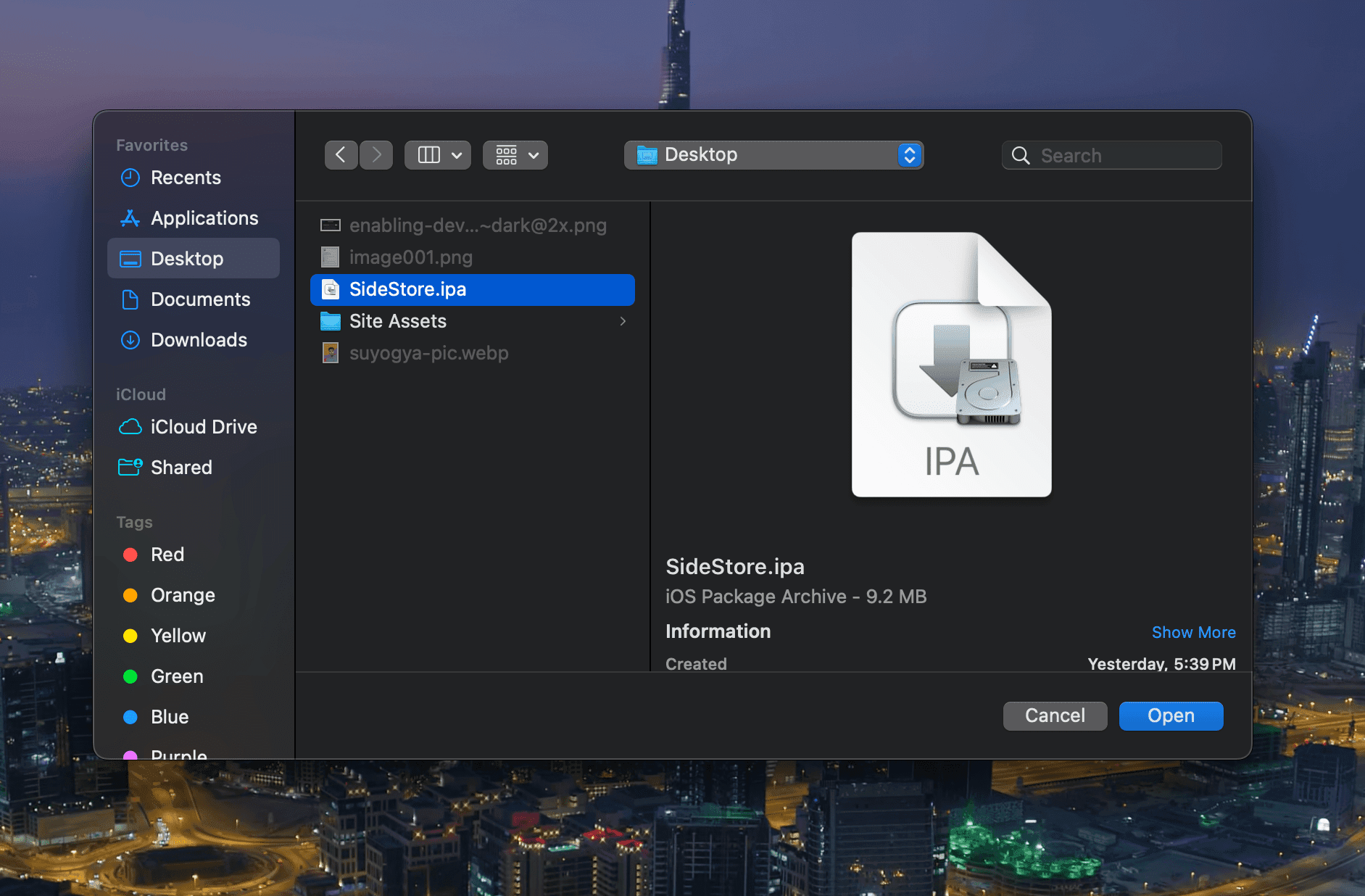
Task: Open the view mode dropdown
Action: tap(437, 154)
